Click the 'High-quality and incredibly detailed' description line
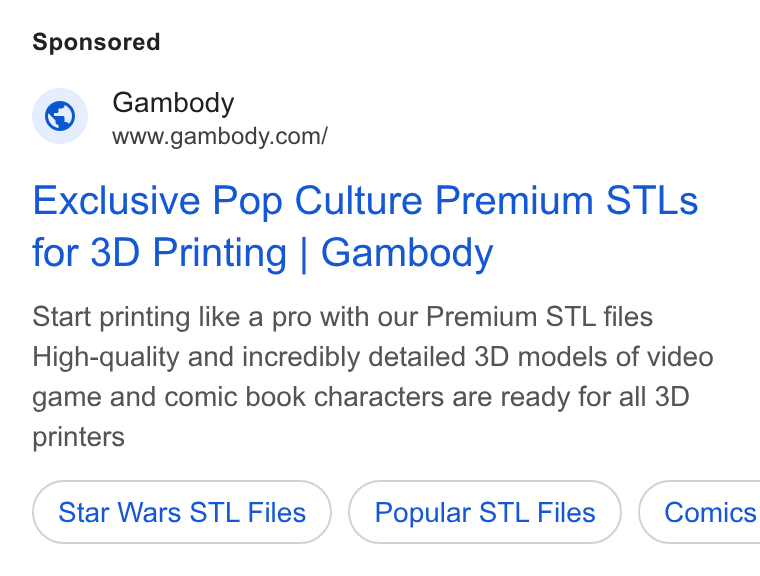 pyautogui.click(x=373, y=357)
